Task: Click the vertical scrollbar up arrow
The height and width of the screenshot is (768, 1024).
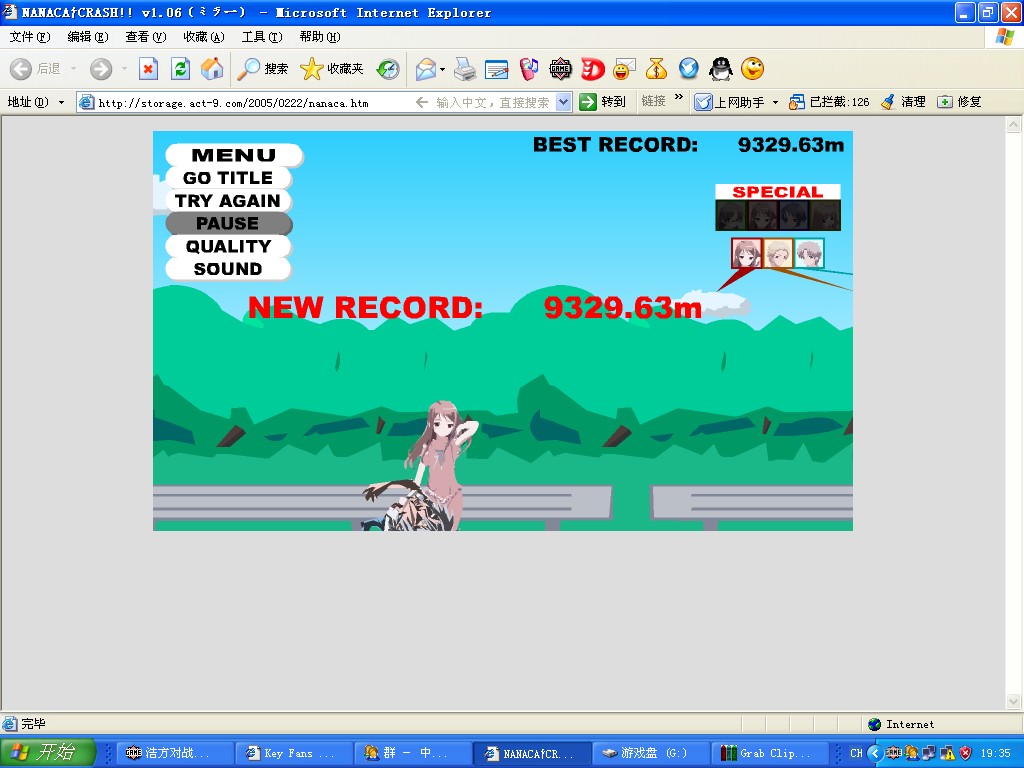Action: (1014, 124)
